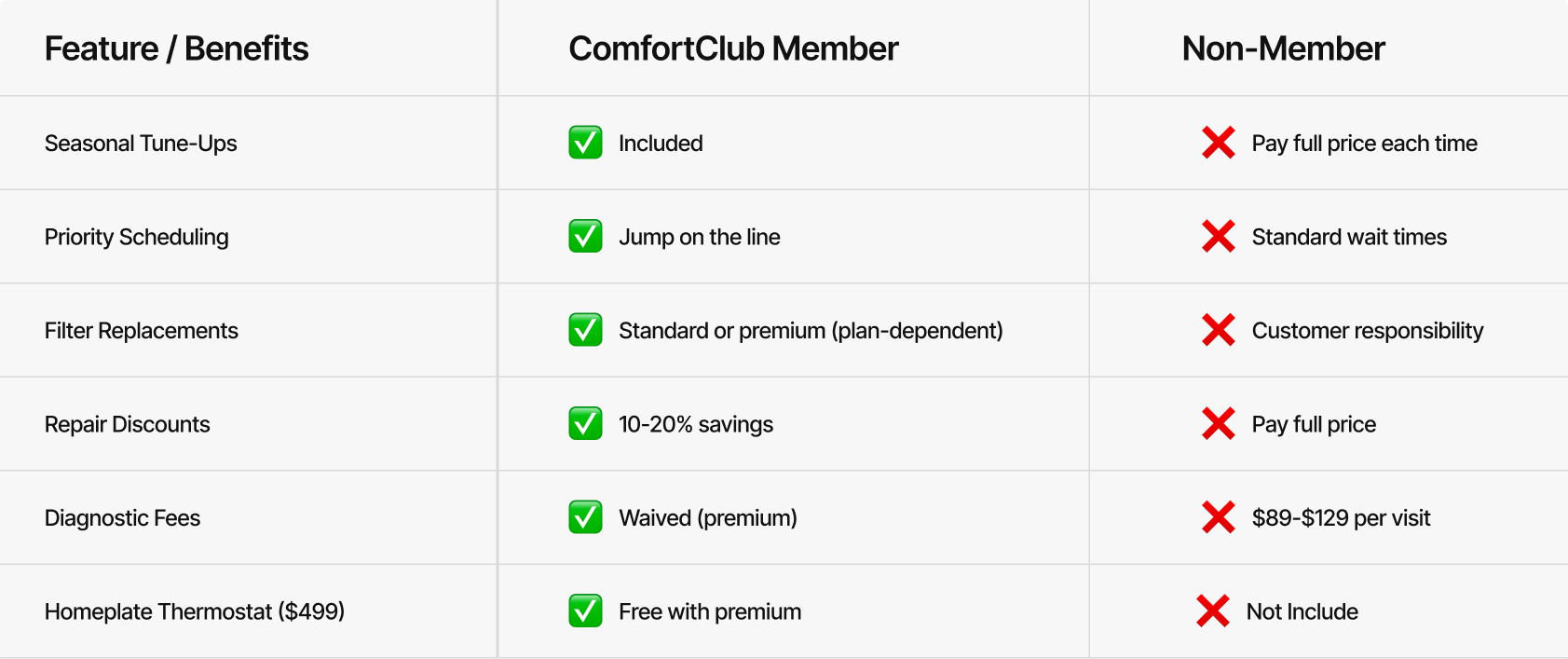1568x659 pixels.
Task: Click the red X beside Customer responsibility
Action: point(1218,330)
